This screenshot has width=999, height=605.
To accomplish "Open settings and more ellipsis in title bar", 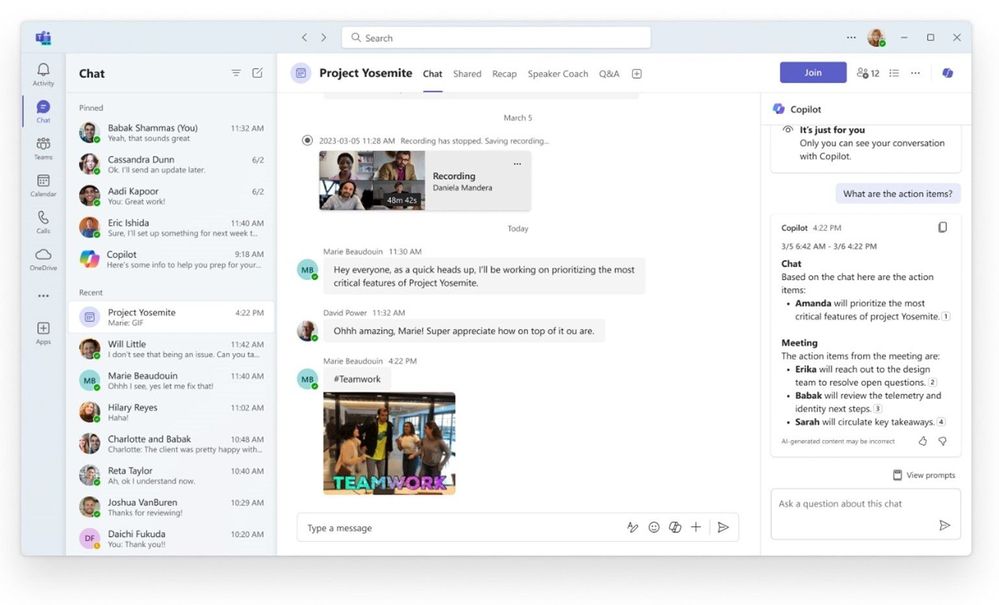I will pyautogui.click(x=851, y=38).
